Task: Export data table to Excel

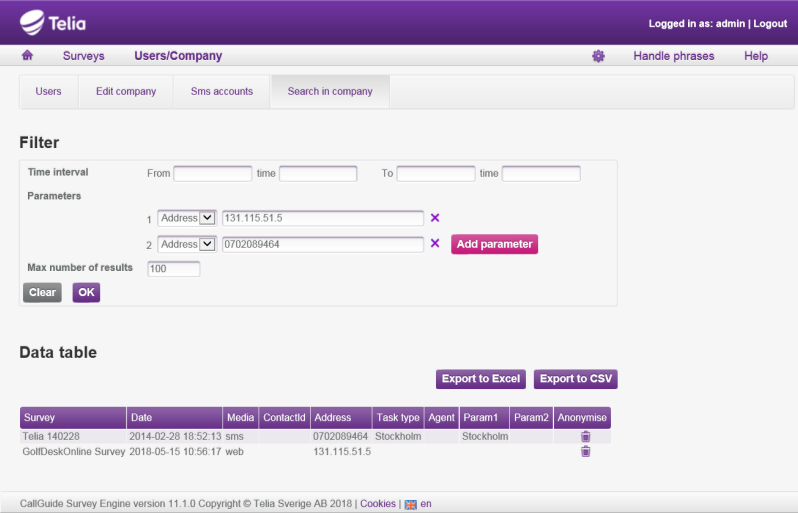Action: point(481,379)
